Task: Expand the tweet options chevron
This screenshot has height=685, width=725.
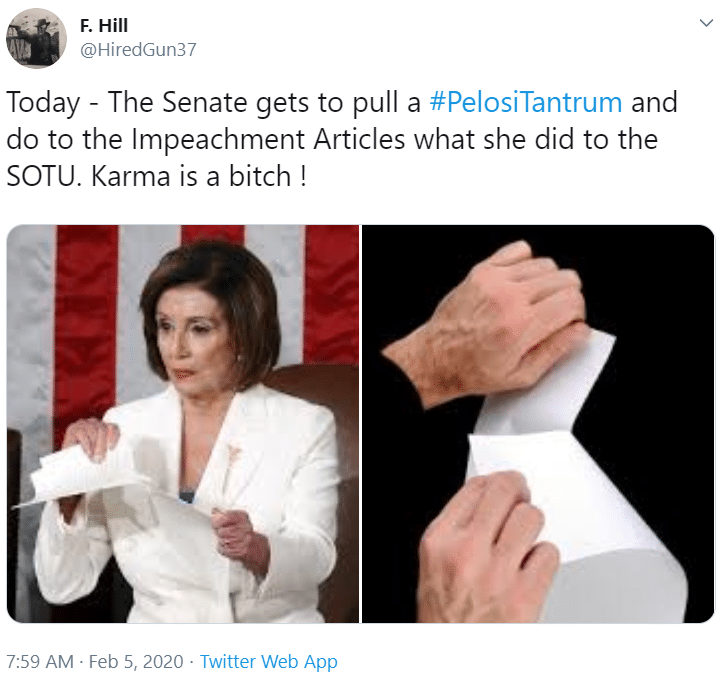Action: 706,23
